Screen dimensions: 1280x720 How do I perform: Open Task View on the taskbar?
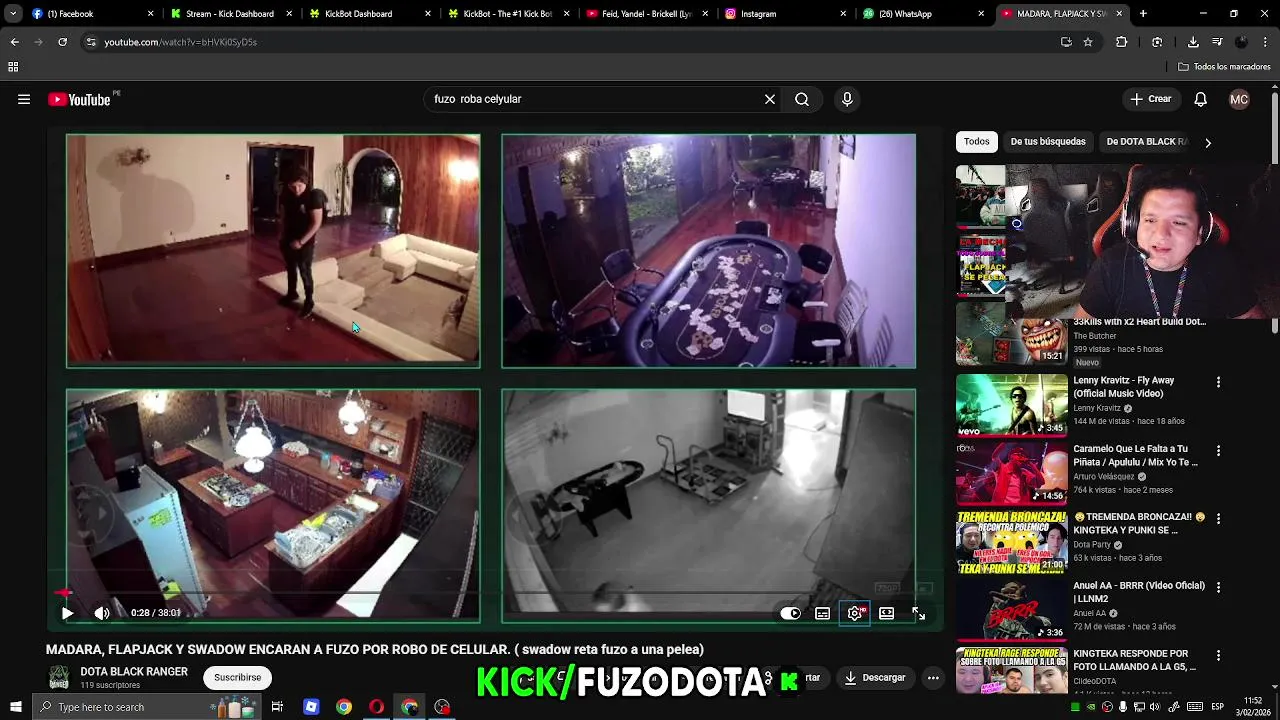pos(277,707)
